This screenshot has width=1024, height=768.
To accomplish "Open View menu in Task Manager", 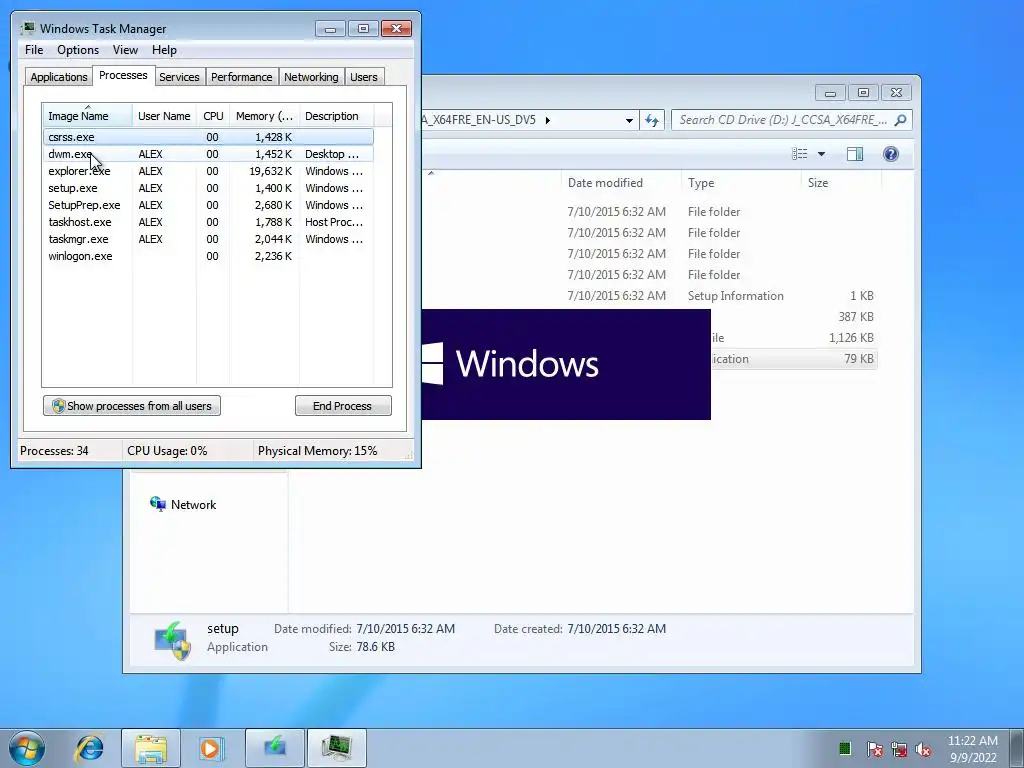I will click(125, 50).
